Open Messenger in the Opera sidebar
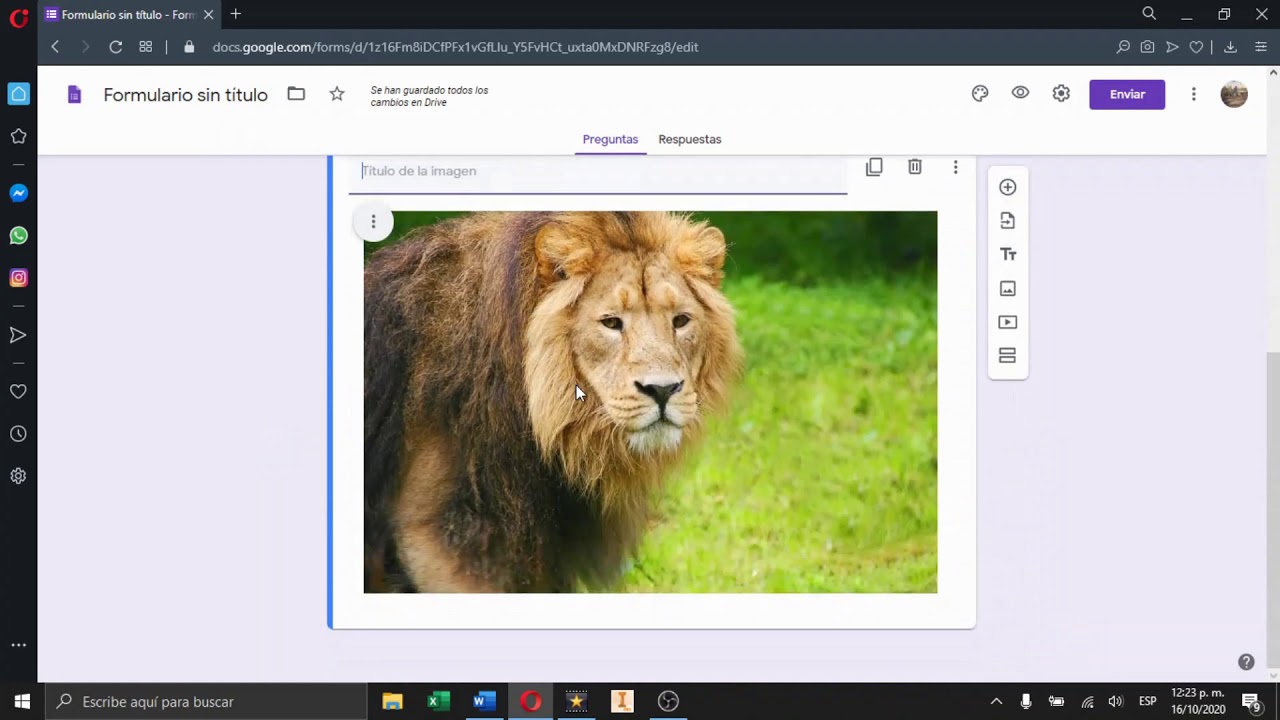The image size is (1280, 720). click(x=18, y=193)
